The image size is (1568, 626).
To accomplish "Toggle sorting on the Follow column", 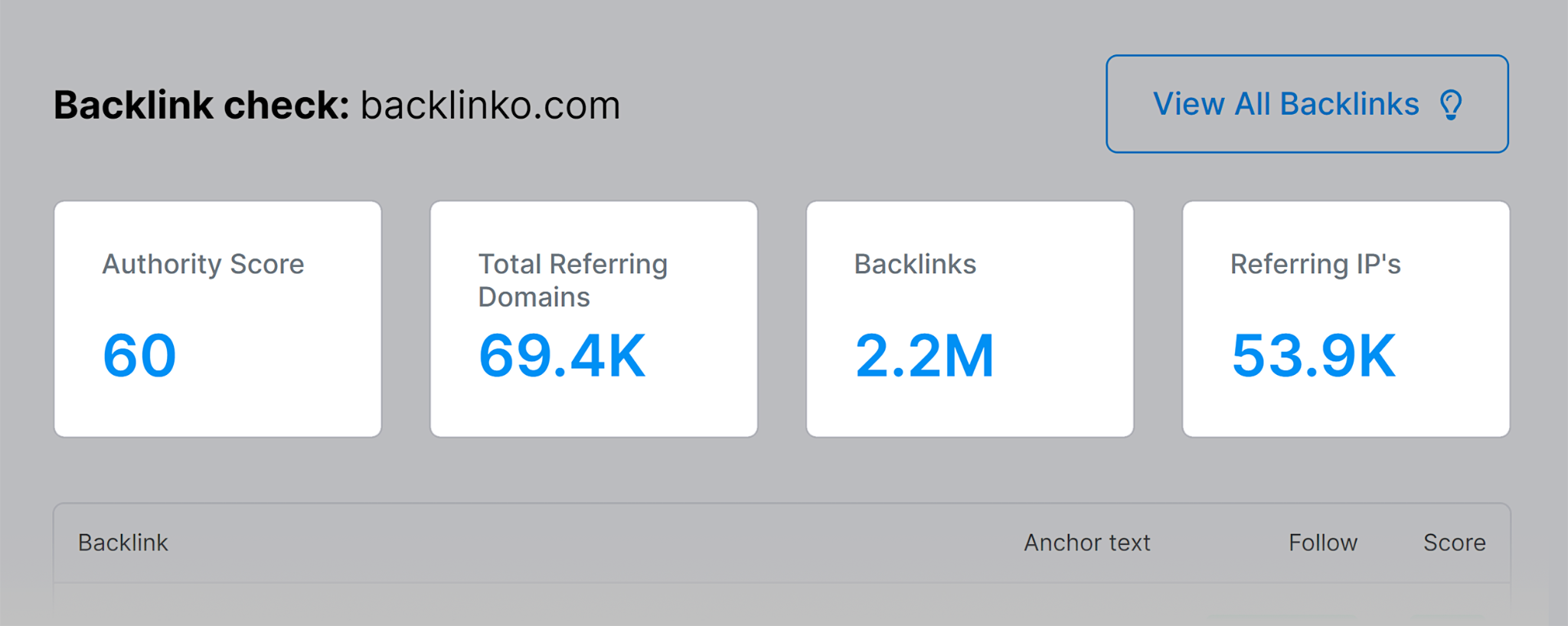I will [1322, 543].
